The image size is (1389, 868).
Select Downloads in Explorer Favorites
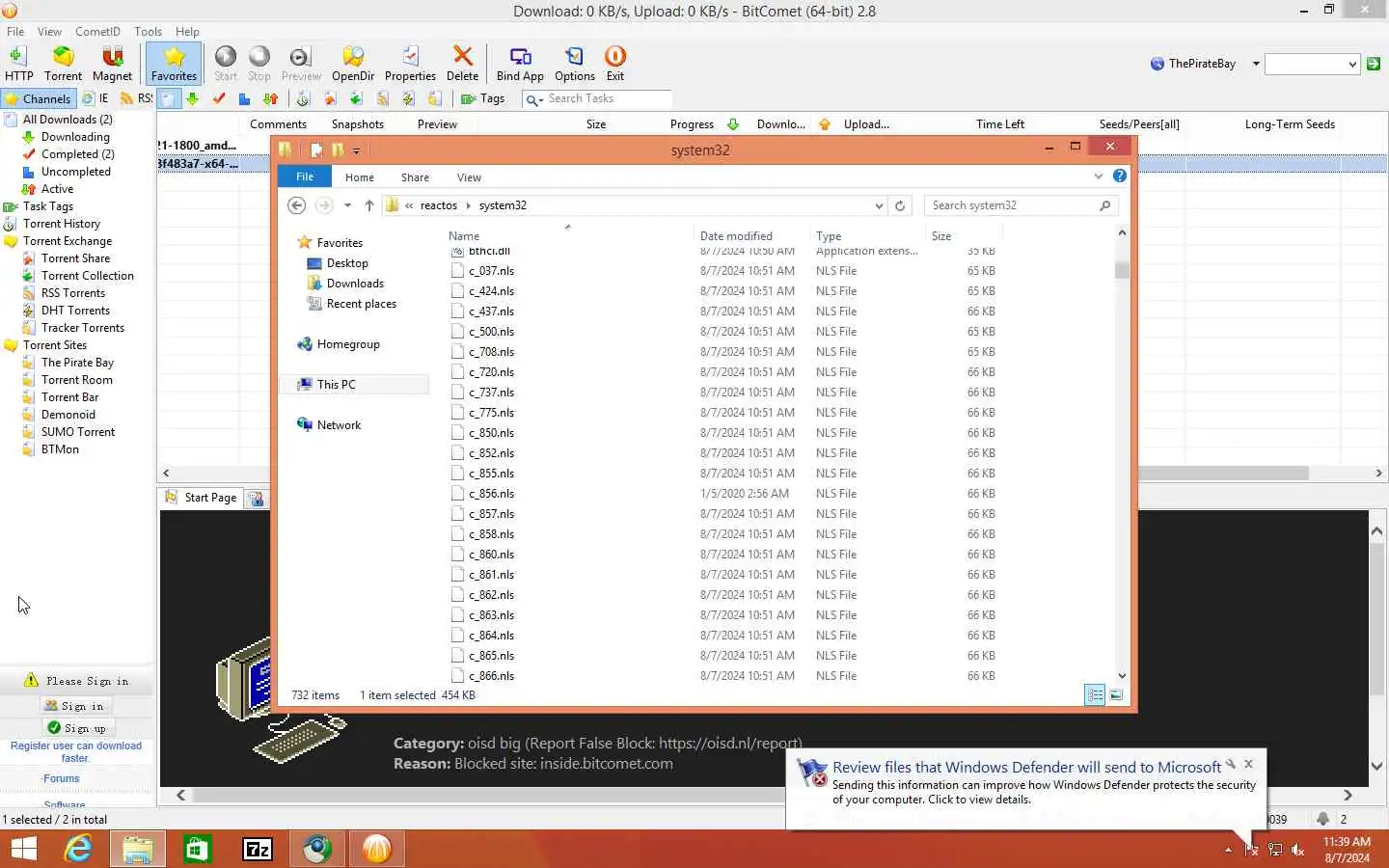354,284
